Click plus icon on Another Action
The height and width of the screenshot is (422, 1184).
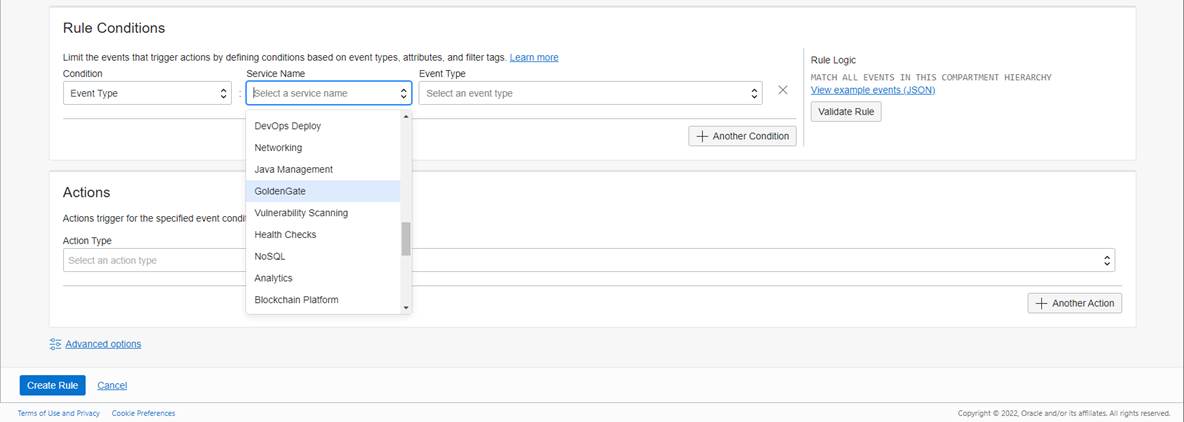pyautogui.click(x=1042, y=303)
